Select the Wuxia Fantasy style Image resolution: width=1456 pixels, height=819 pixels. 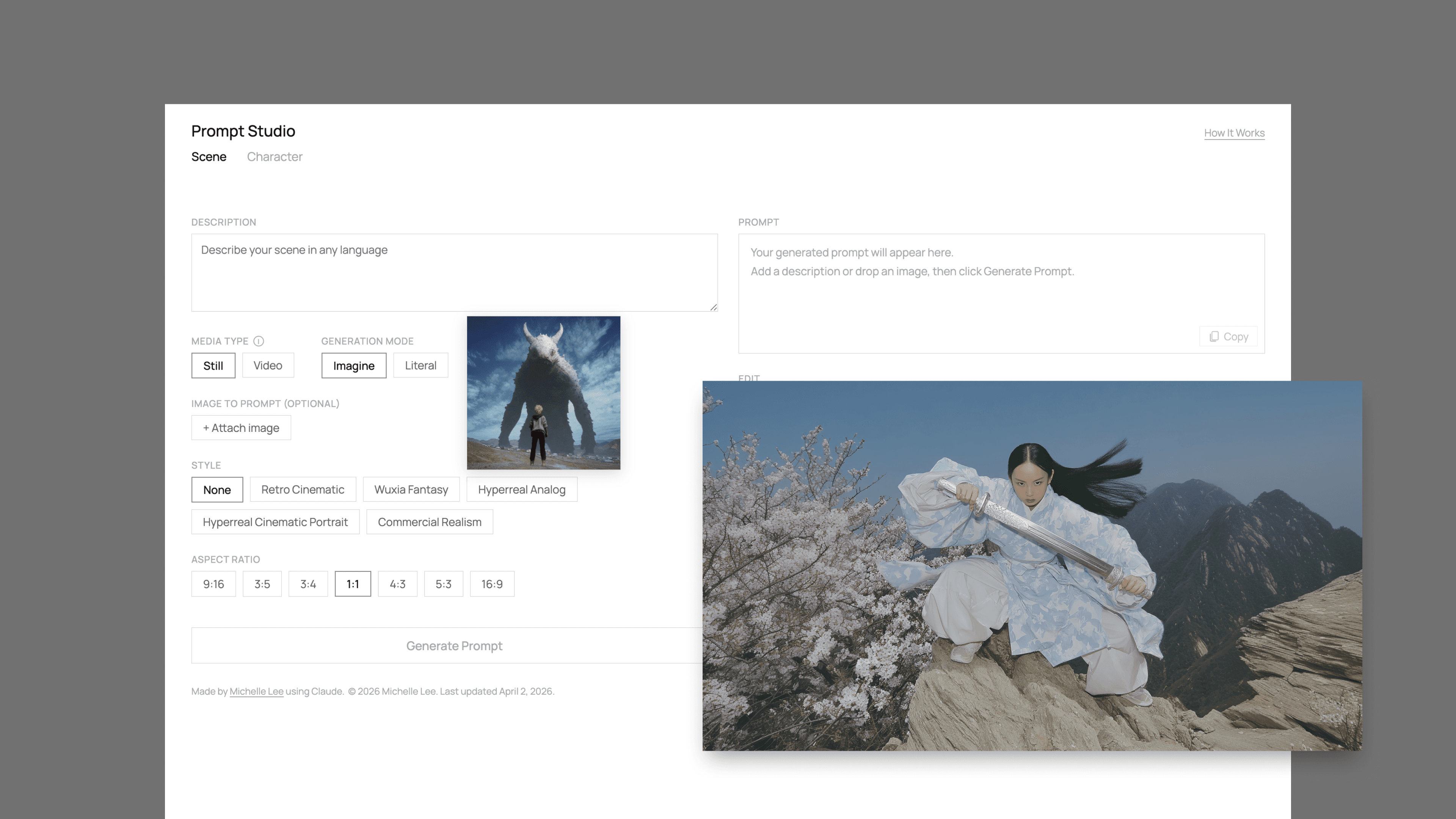[x=411, y=490]
